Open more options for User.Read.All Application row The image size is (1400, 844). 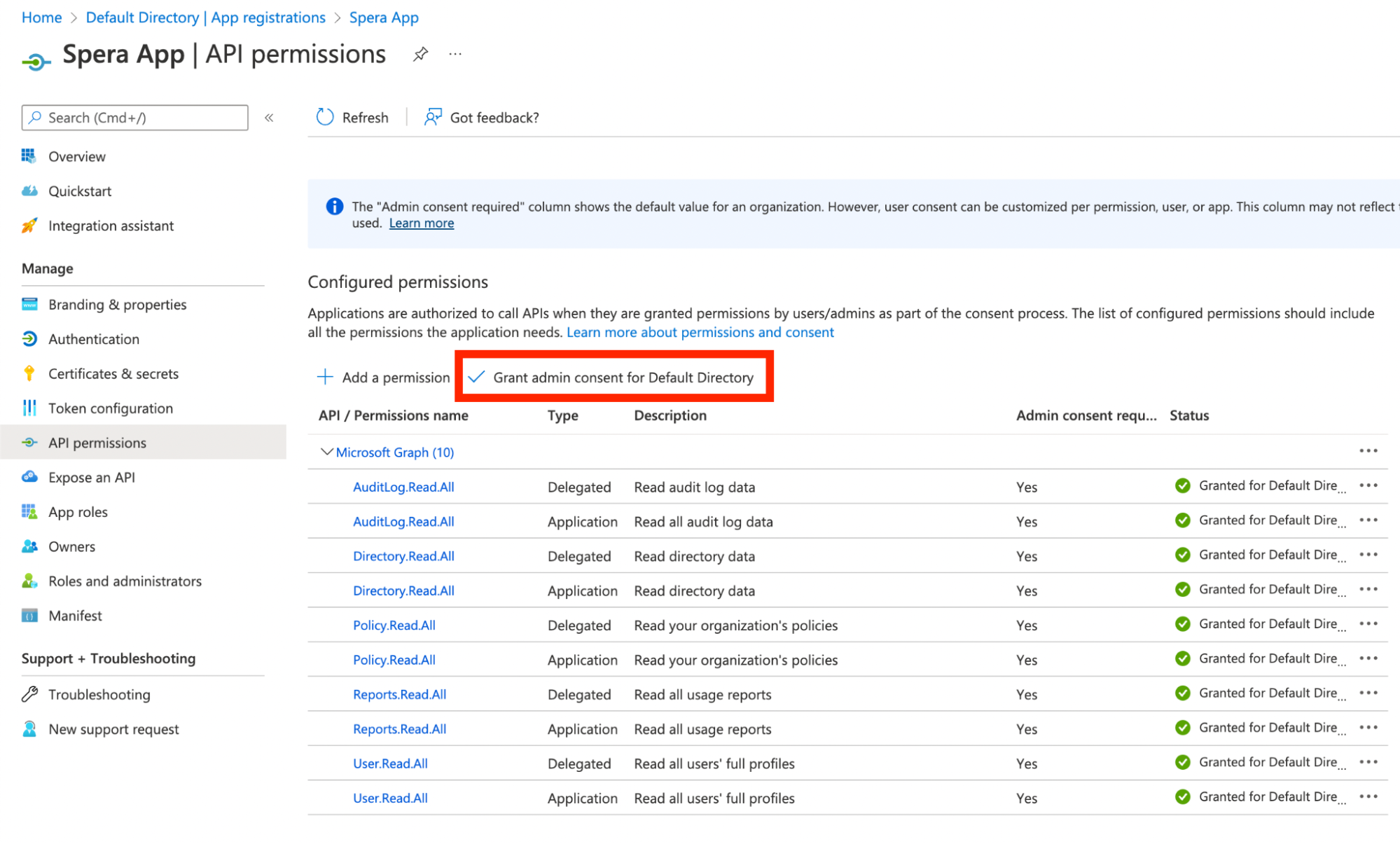tap(1368, 797)
